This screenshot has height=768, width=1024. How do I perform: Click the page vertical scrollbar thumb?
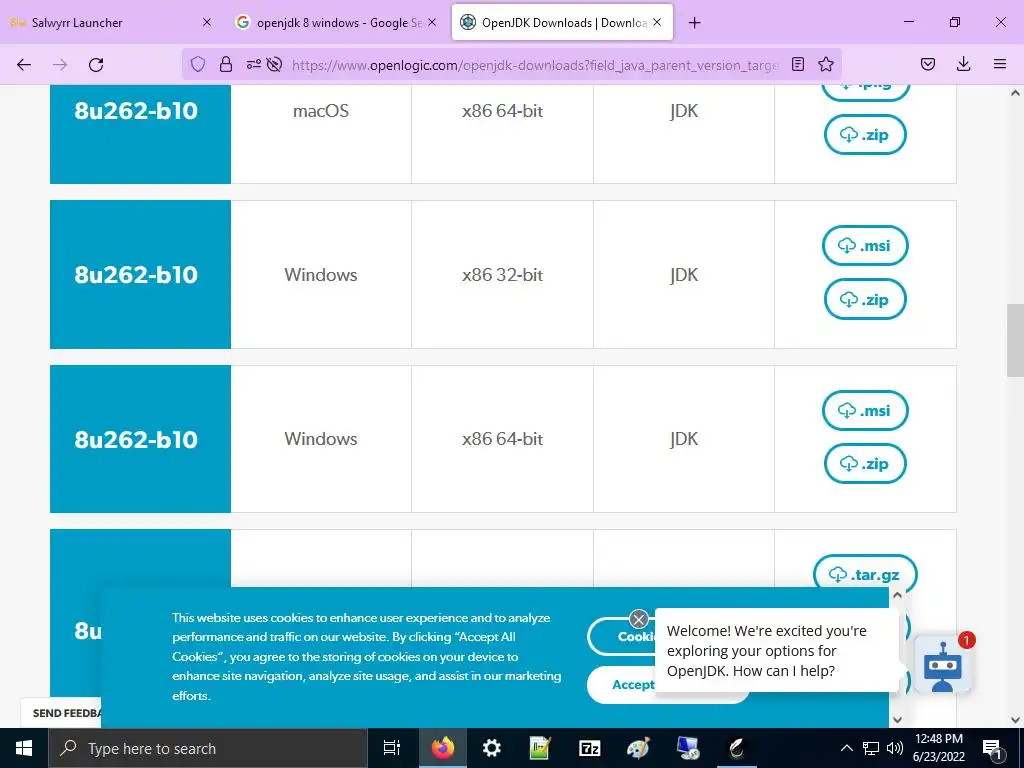point(1015,340)
